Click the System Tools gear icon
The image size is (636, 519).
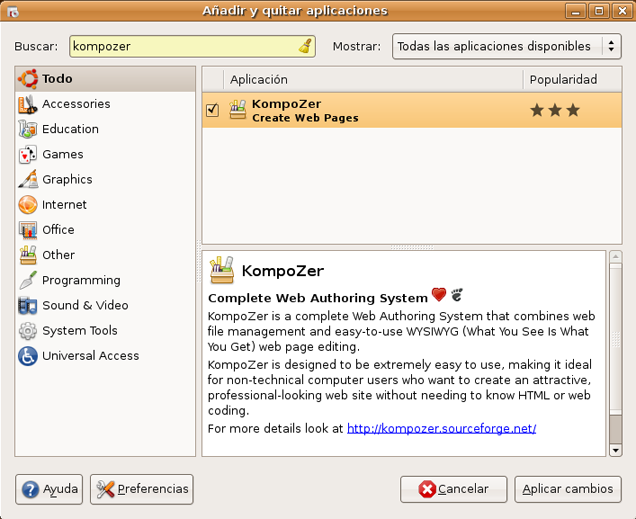pos(28,331)
